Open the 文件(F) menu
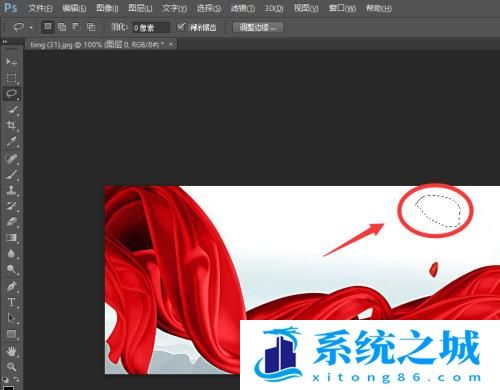This screenshot has width=500, height=390. 40,8
